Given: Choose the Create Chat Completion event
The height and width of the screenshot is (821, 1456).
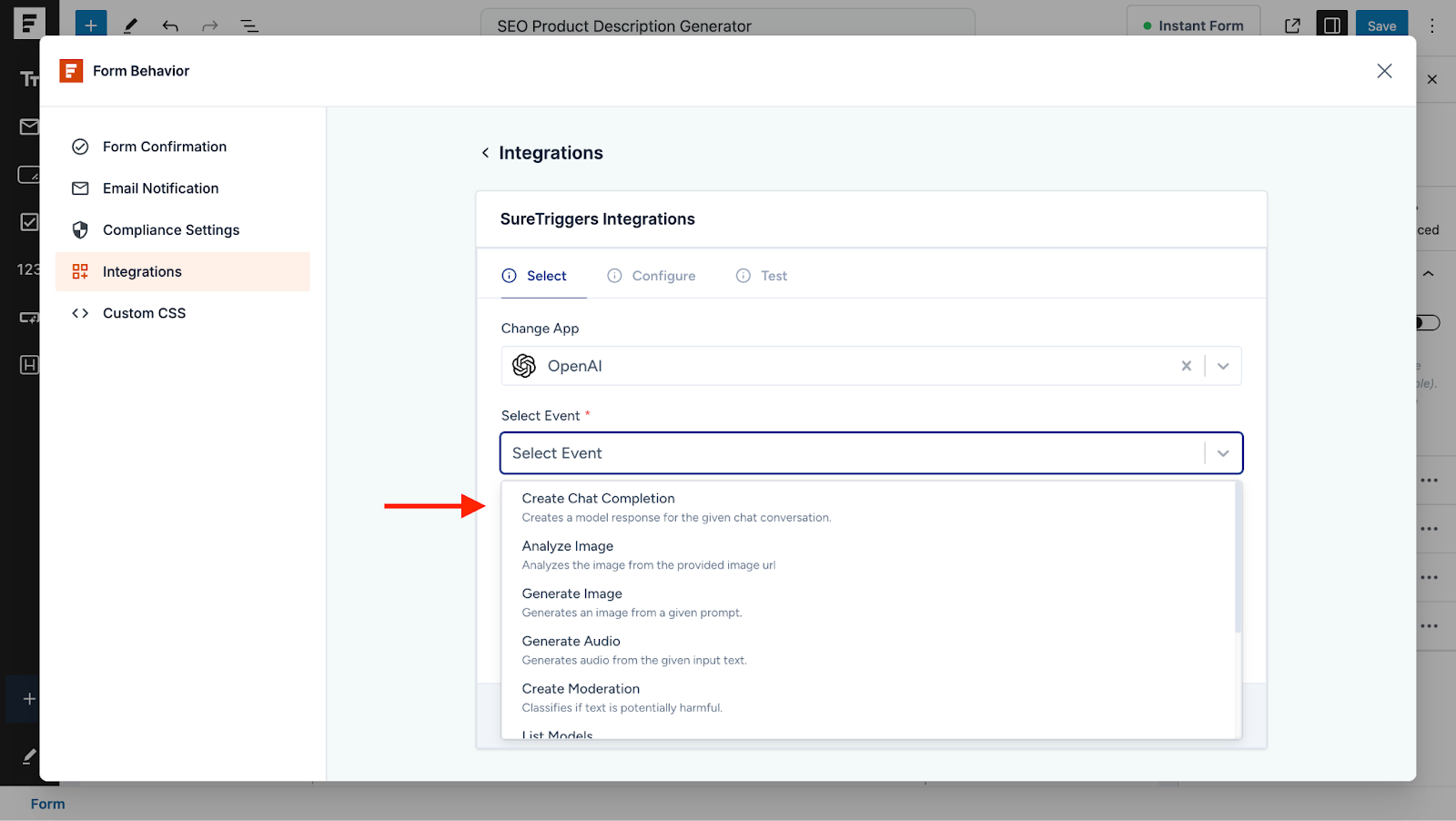Looking at the screenshot, I should (x=598, y=498).
